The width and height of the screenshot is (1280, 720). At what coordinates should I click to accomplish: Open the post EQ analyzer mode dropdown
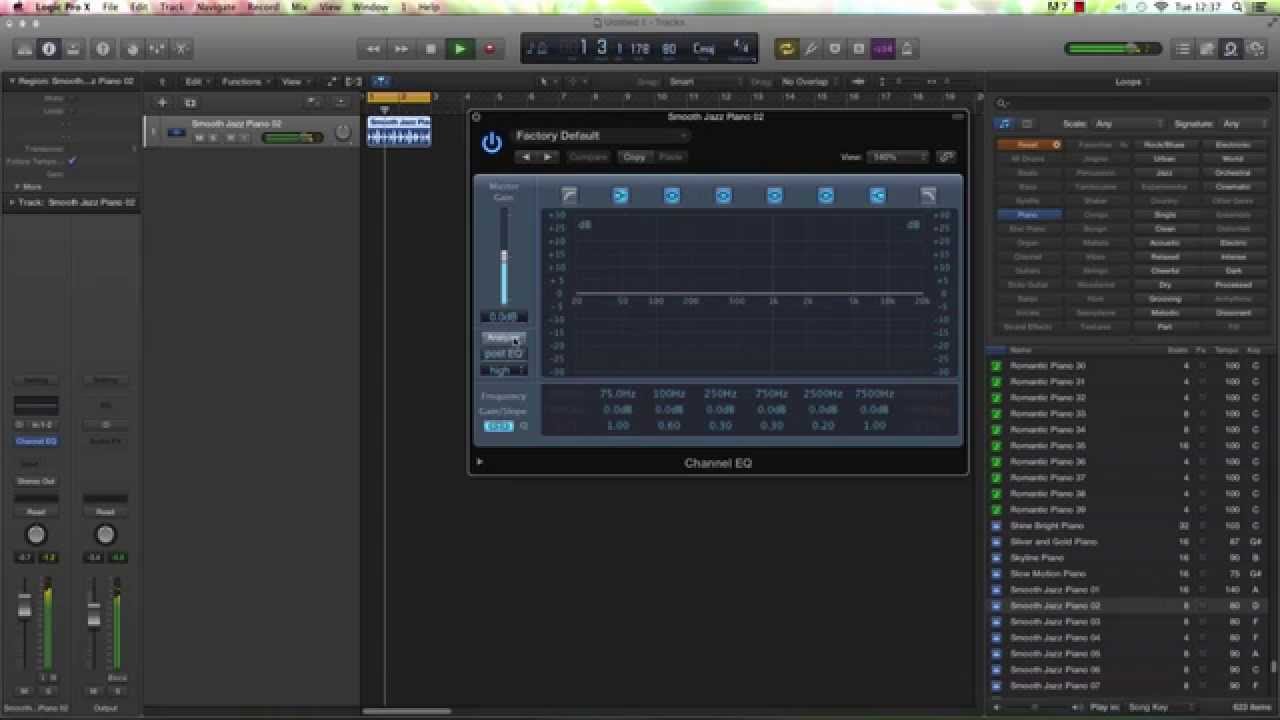coord(503,354)
